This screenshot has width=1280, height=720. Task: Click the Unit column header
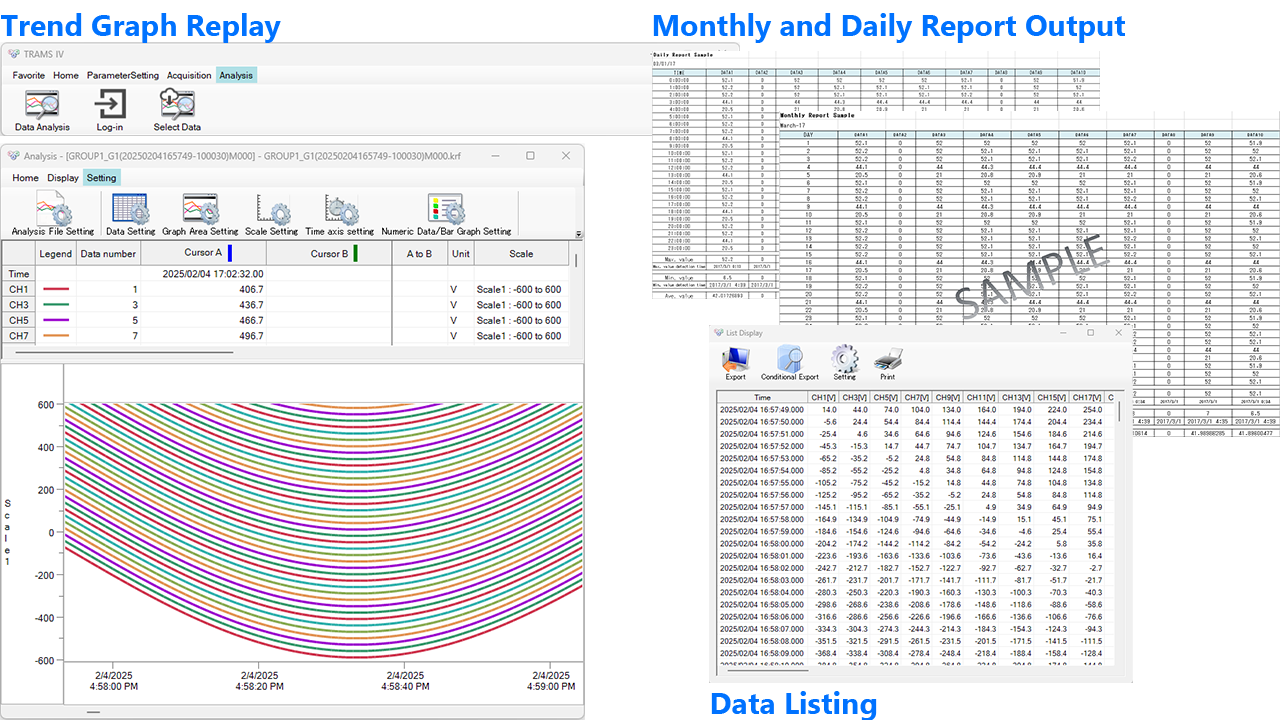[x=460, y=254]
